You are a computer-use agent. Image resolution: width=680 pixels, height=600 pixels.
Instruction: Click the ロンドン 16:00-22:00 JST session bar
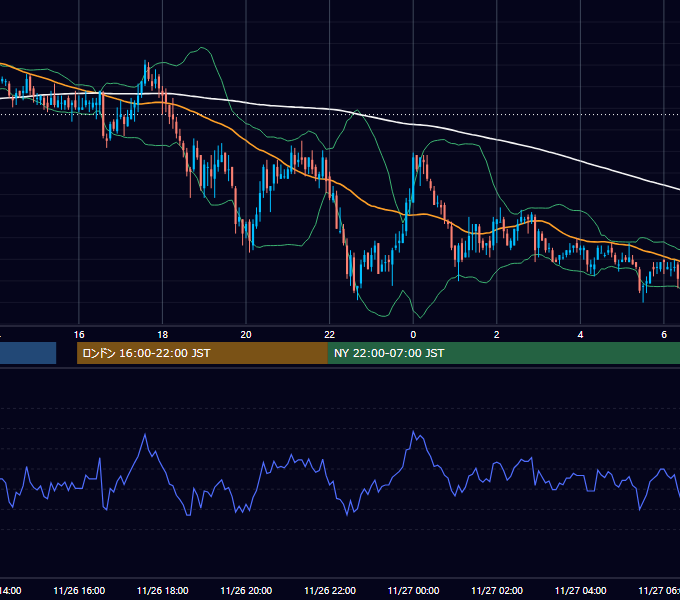tap(202, 353)
